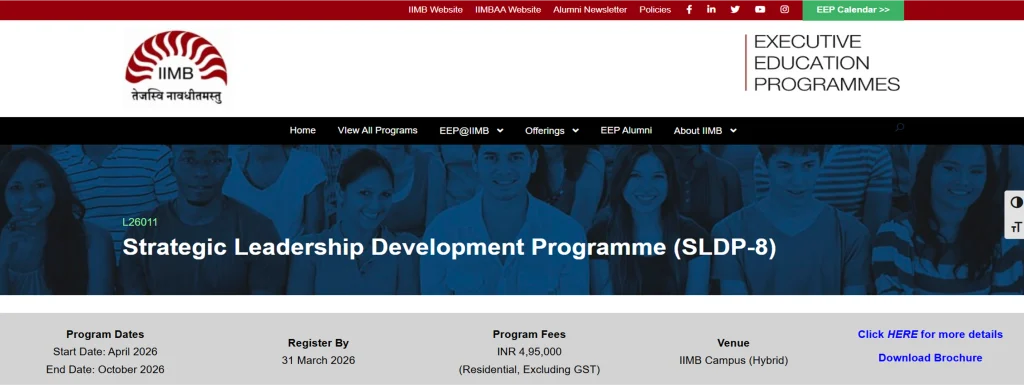The width and height of the screenshot is (1024, 385).
Task: Open the Instagram social icon
Action: [784, 10]
